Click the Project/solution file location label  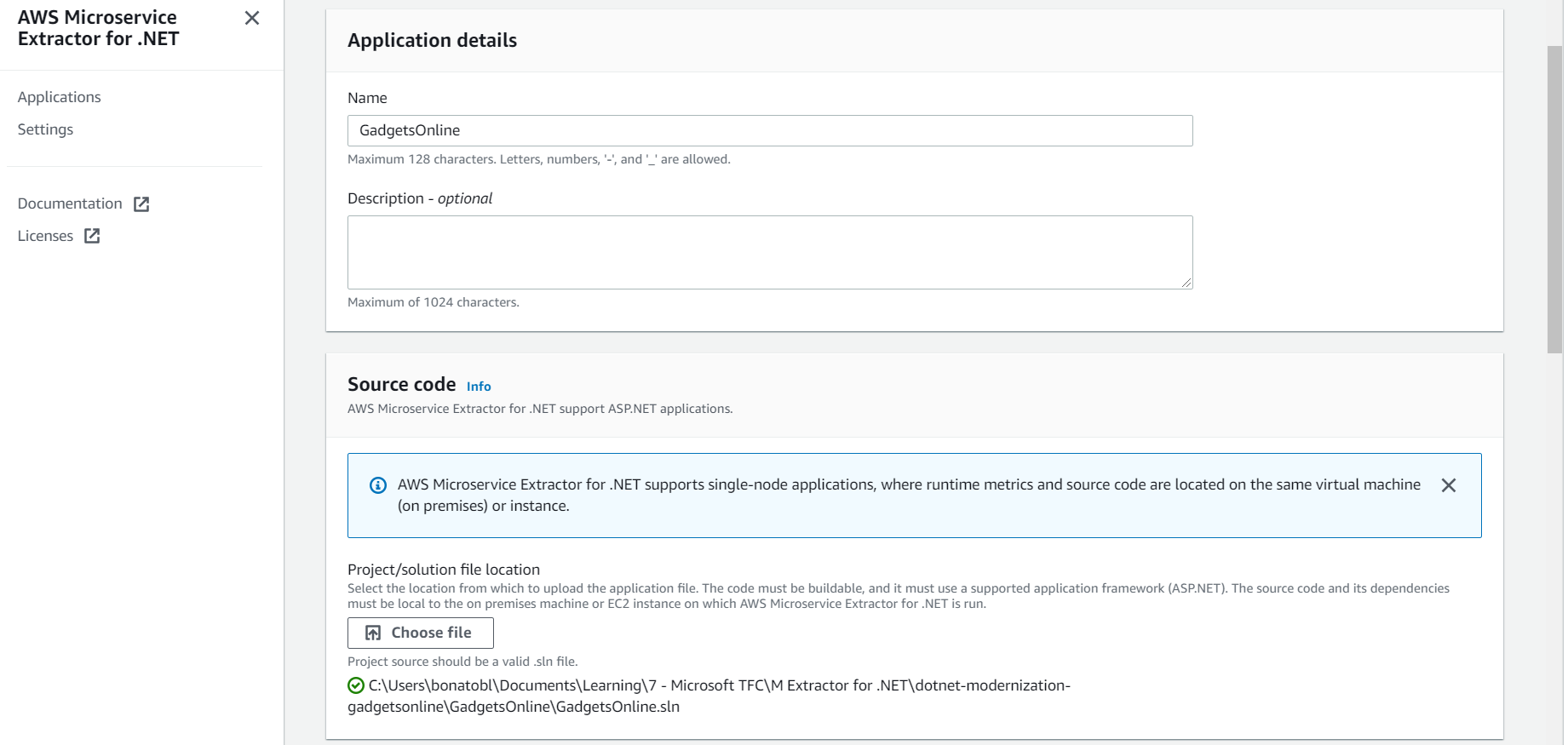coord(443,570)
